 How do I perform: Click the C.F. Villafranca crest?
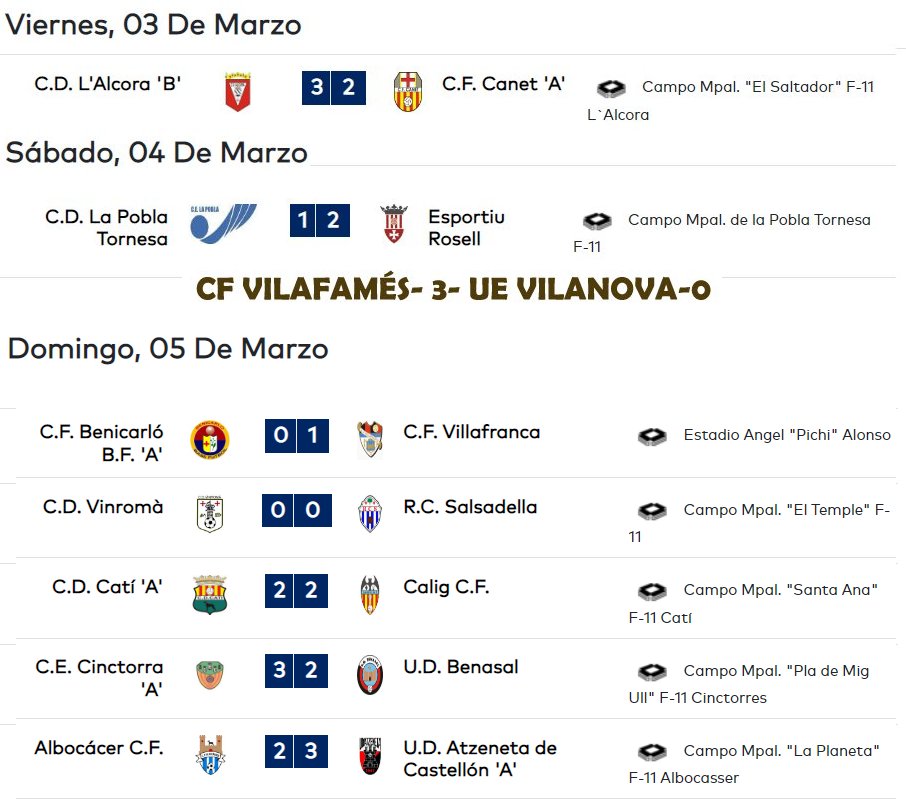click(370, 439)
